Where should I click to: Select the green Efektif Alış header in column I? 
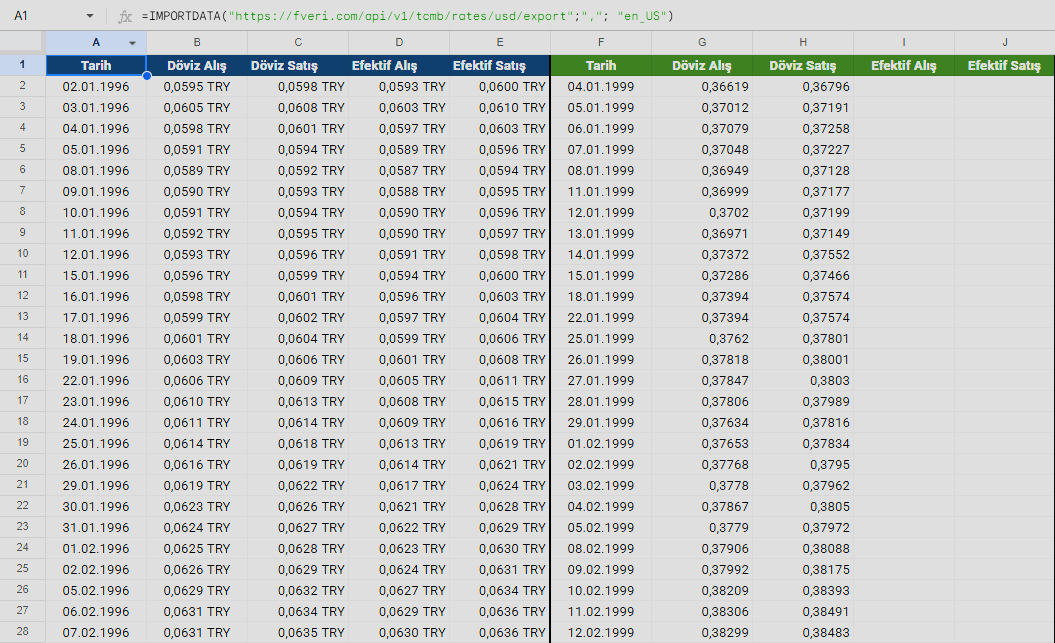click(903, 64)
